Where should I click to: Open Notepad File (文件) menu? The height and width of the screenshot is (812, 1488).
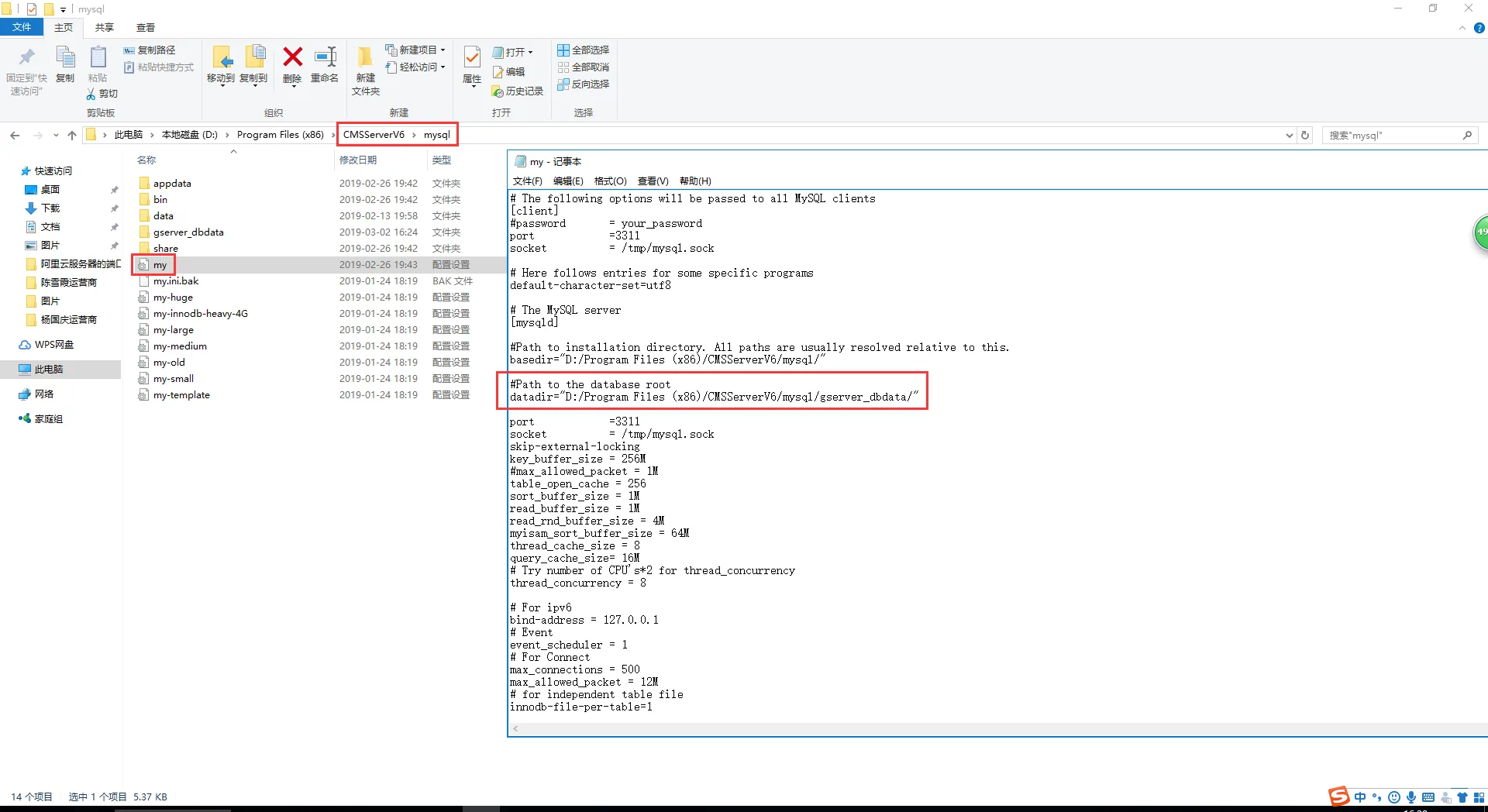coord(528,181)
